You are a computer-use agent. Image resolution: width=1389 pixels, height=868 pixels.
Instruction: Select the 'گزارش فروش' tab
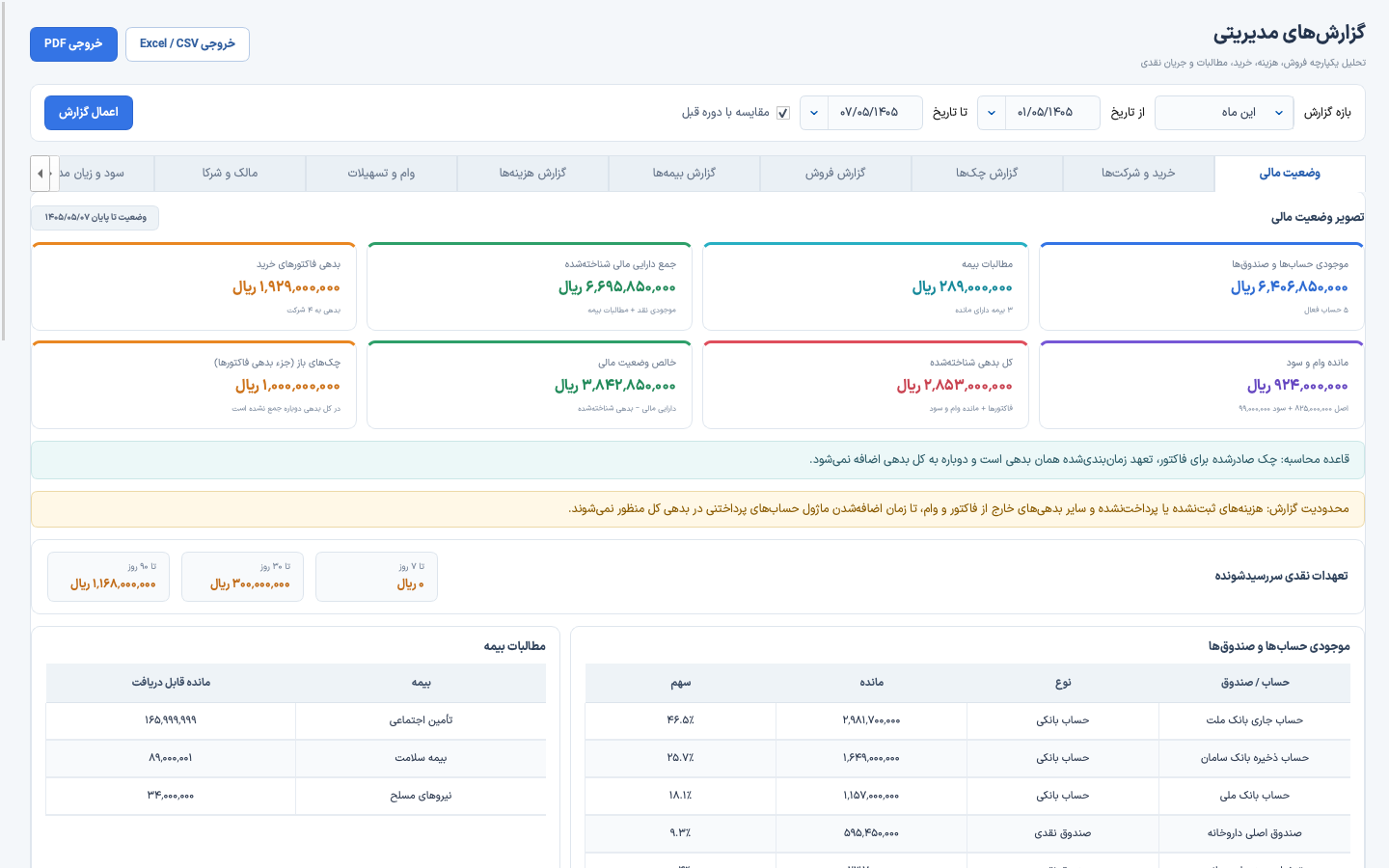point(835,174)
